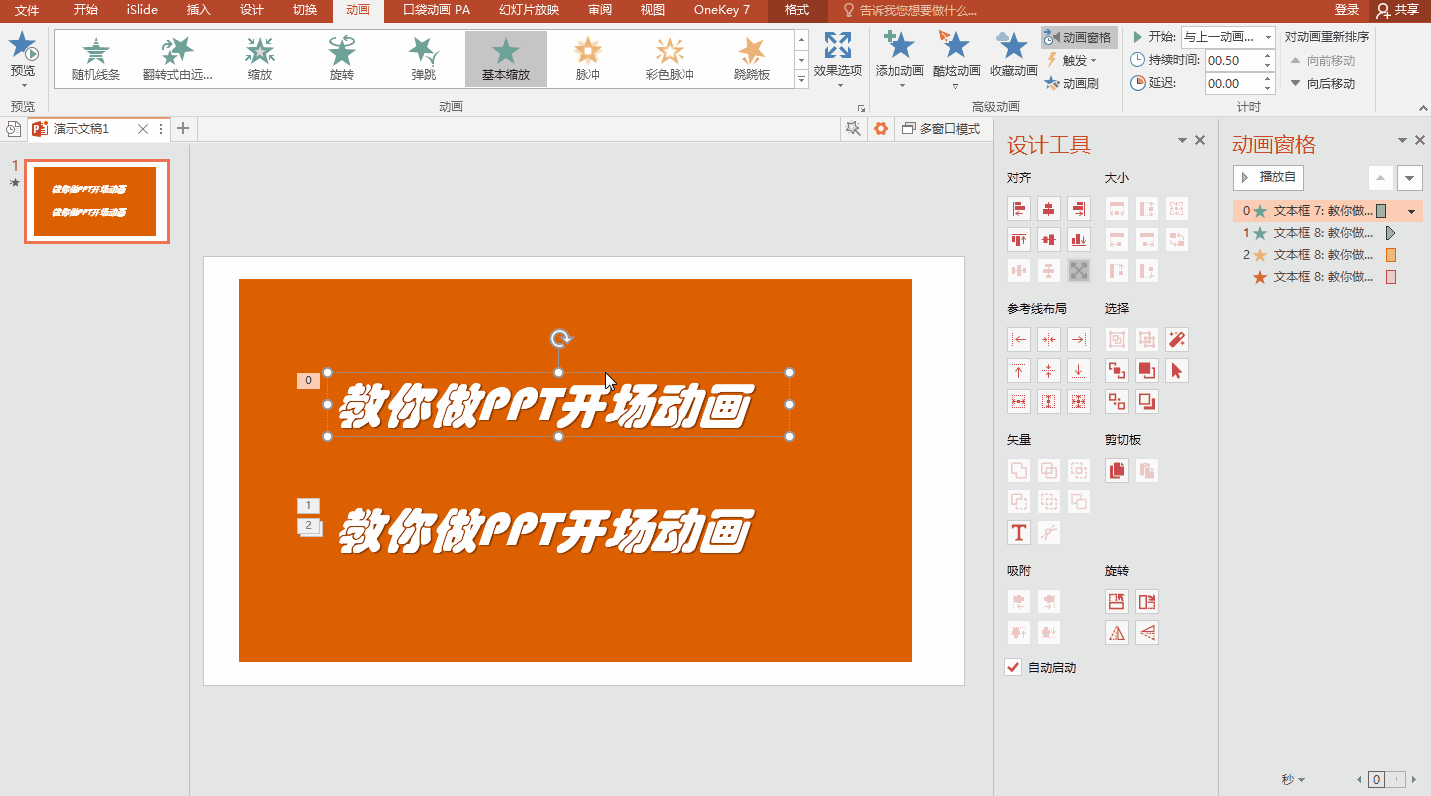Open the 切换 transitions tab
The width and height of the screenshot is (1431, 796).
[305, 10]
